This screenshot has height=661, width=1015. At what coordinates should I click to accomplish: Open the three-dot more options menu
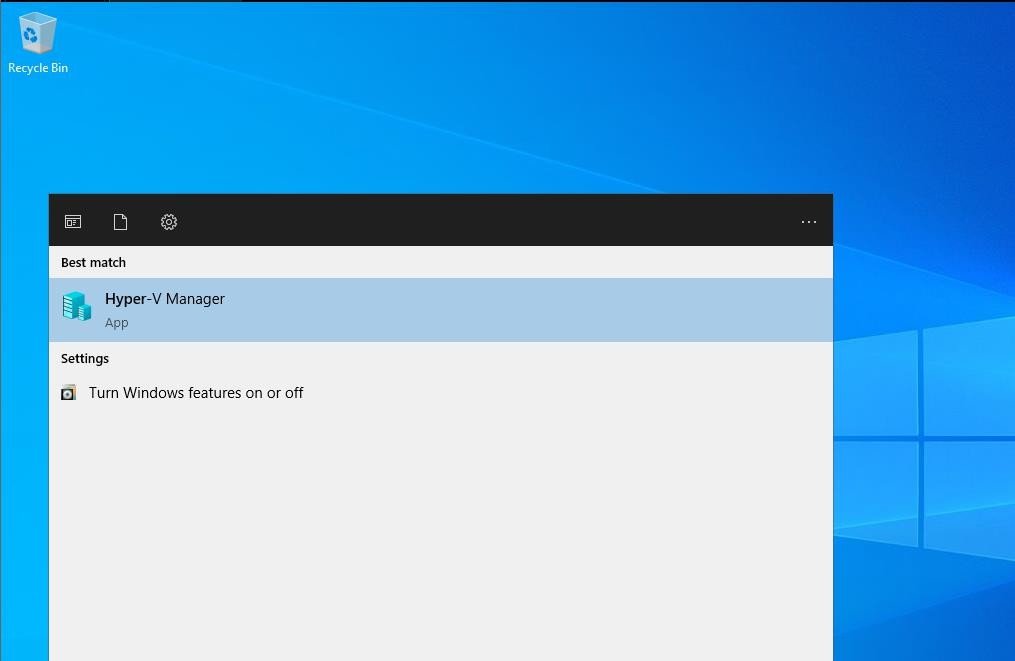[x=809, y=221]
